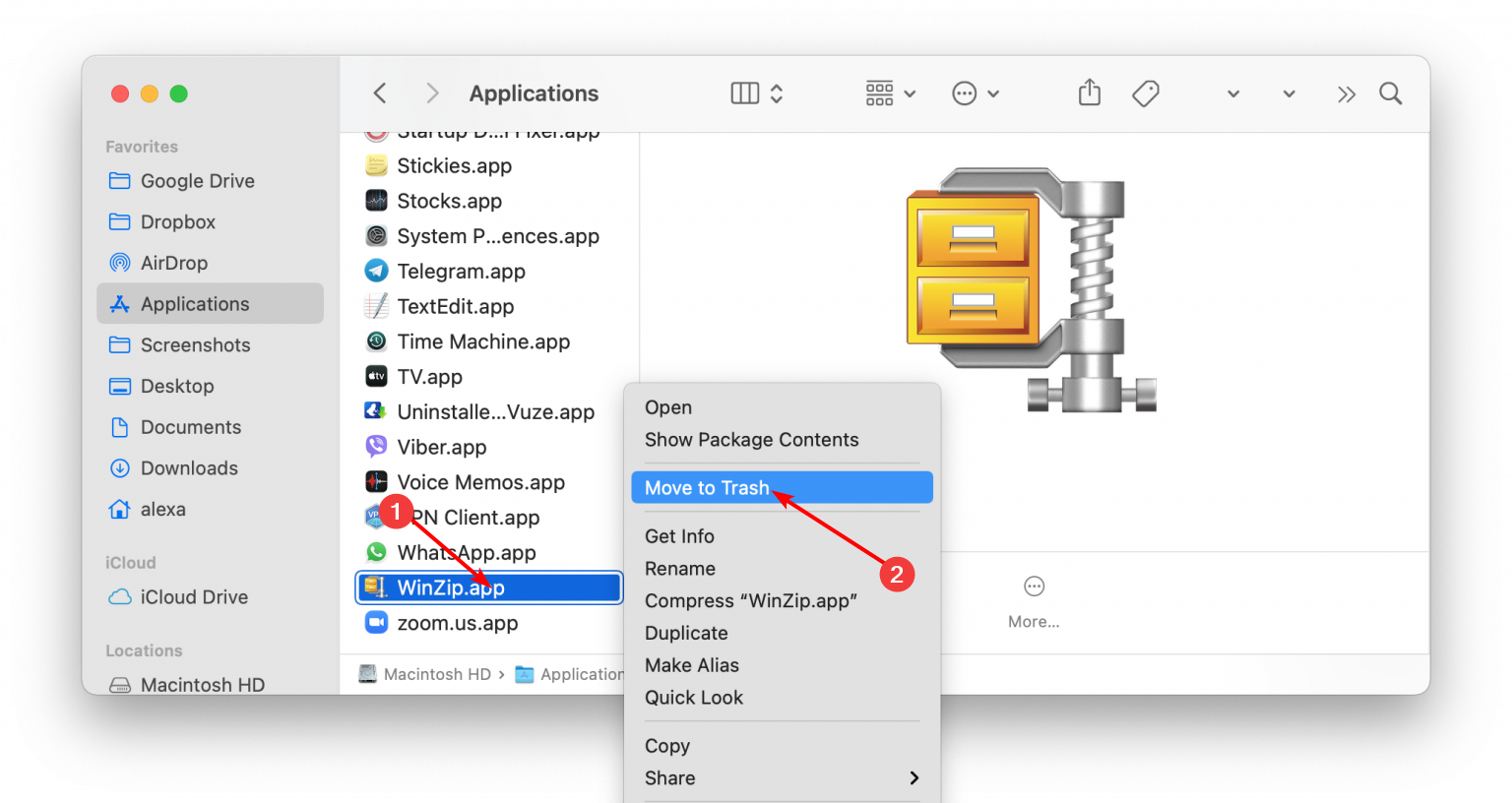Image resolution: width=1512 pixels, height=803 pixels.
Task: Click Applications in the path bar
Action: (x=570, y=674)
